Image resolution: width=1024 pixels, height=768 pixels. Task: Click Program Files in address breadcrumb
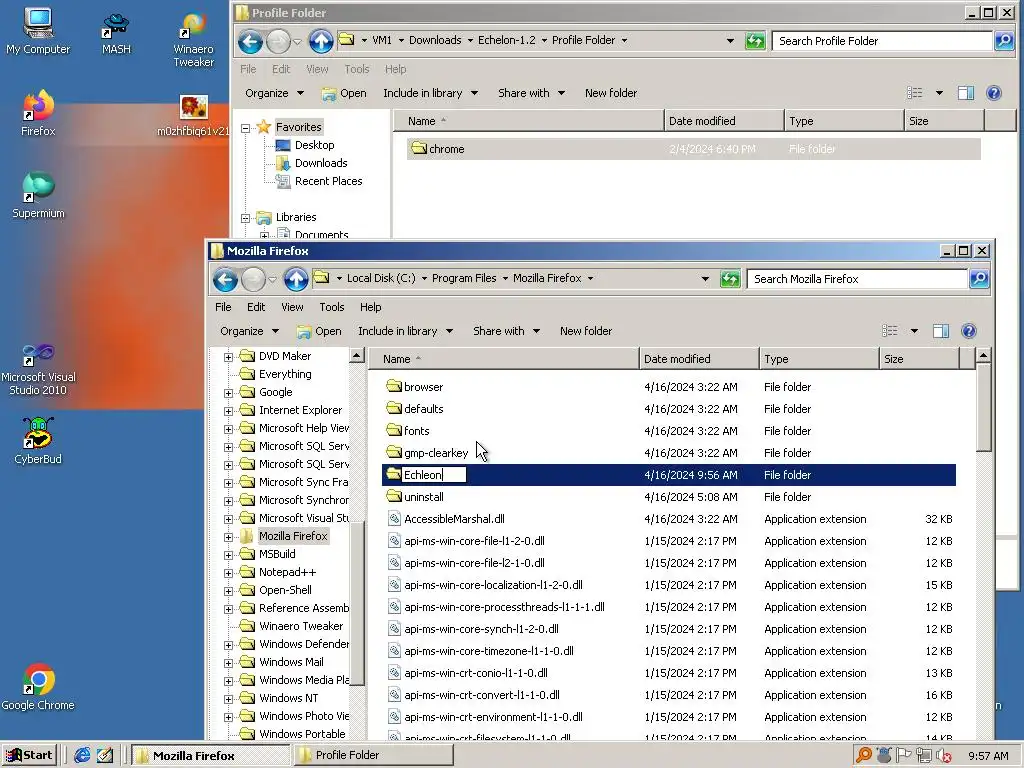click(x=464, y=279)
